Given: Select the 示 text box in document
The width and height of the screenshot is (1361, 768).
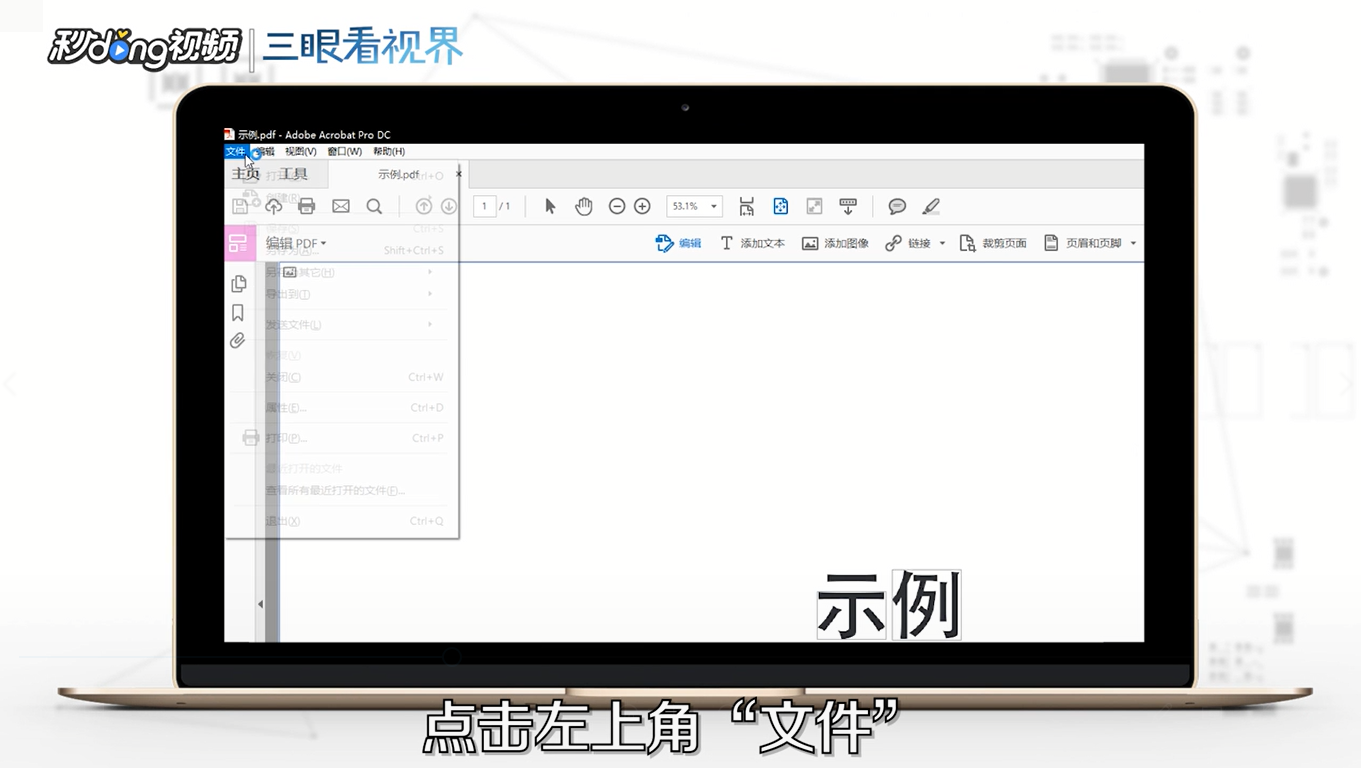Looking at the screenshot, I should [x=852, y=605].
